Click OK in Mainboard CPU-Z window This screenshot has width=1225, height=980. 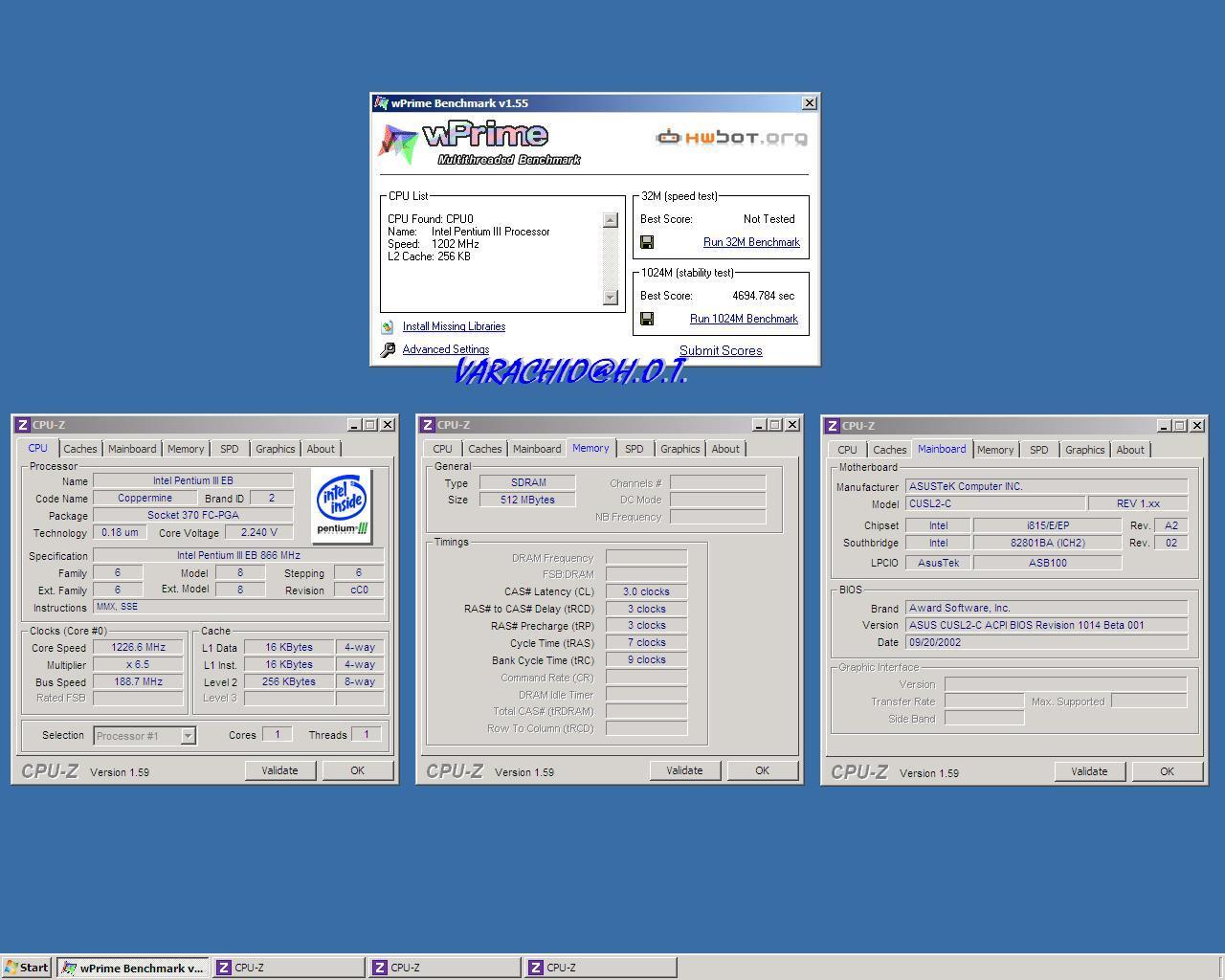point(1167,771)
